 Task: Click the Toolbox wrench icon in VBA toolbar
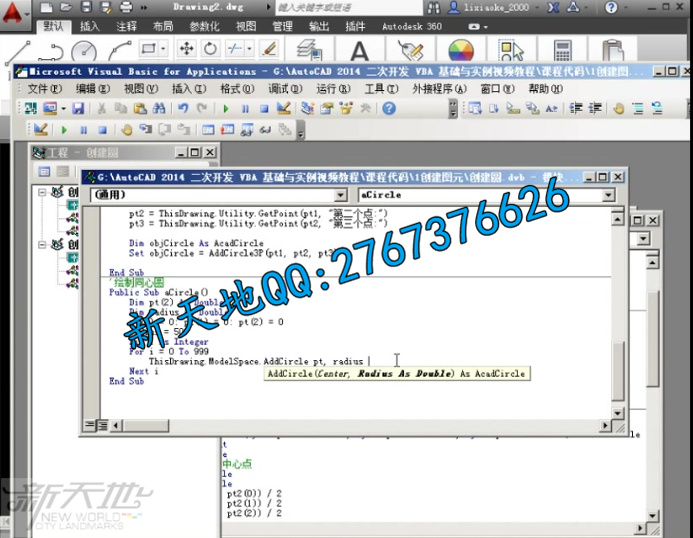(365, 108)
